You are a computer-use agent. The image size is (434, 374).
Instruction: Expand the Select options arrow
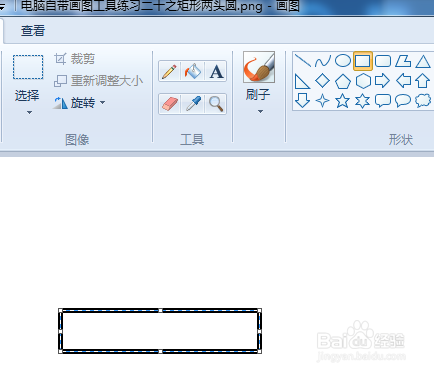coord(29,113)
